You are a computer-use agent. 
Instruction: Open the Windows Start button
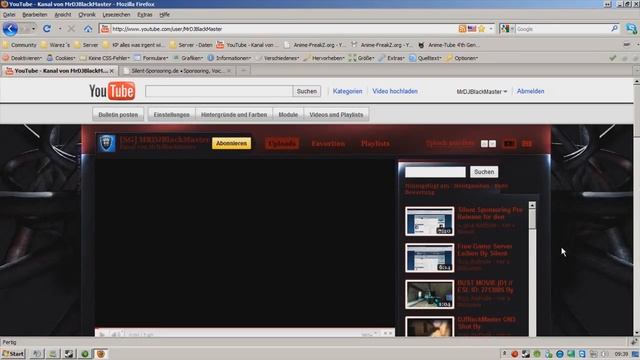[13, 353]
